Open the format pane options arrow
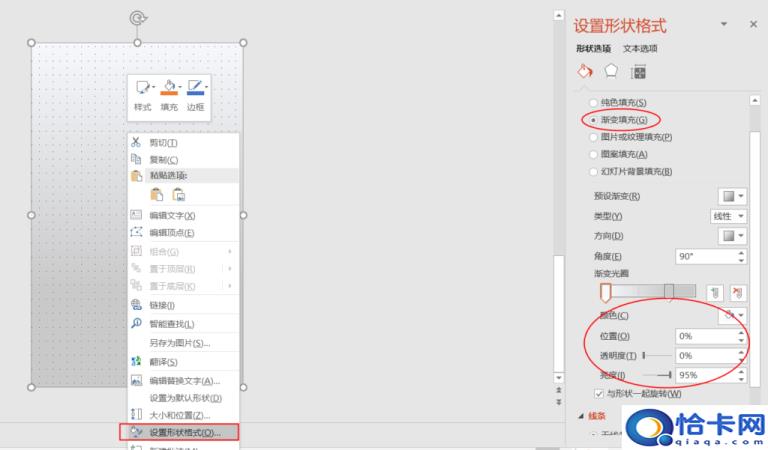The width and height of the screenshot is (768, 450). pos(723,24)
